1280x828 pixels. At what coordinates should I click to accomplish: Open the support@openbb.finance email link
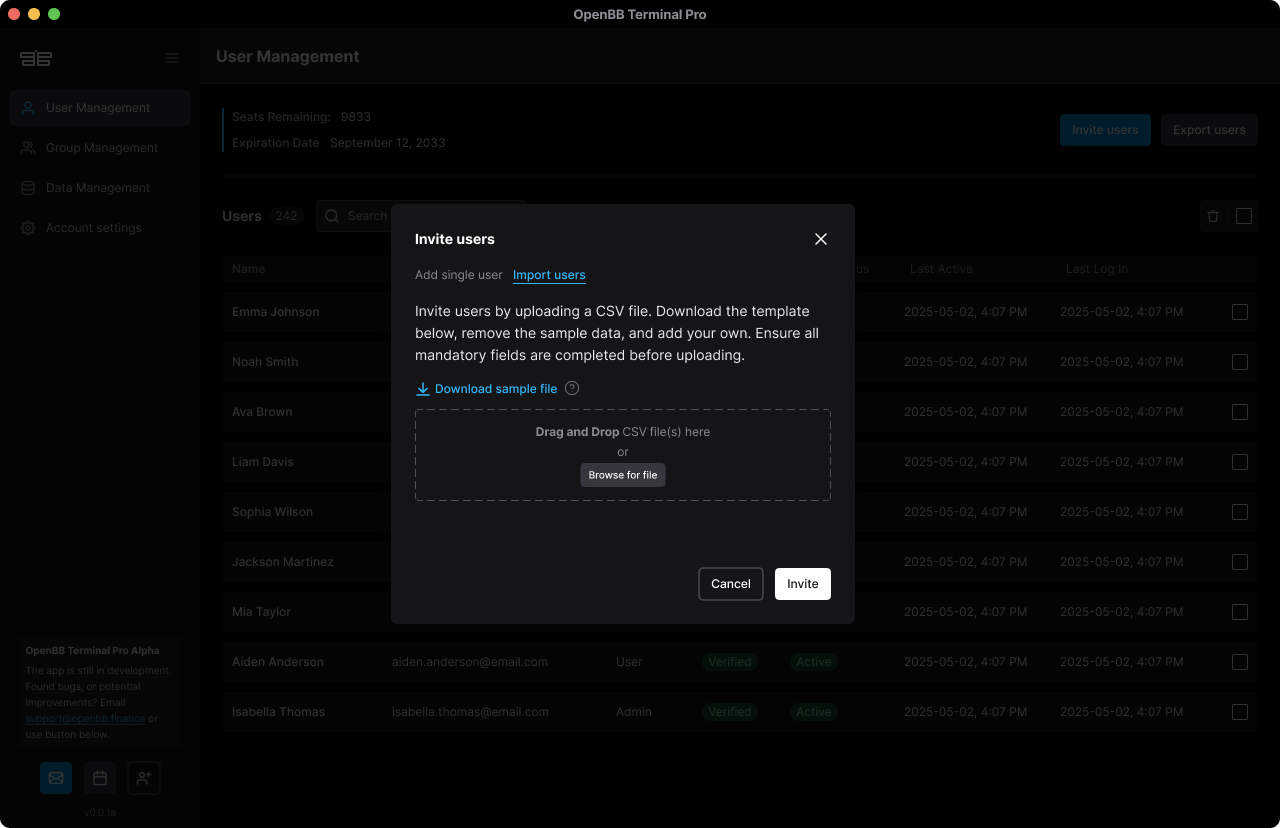point(85,718)
